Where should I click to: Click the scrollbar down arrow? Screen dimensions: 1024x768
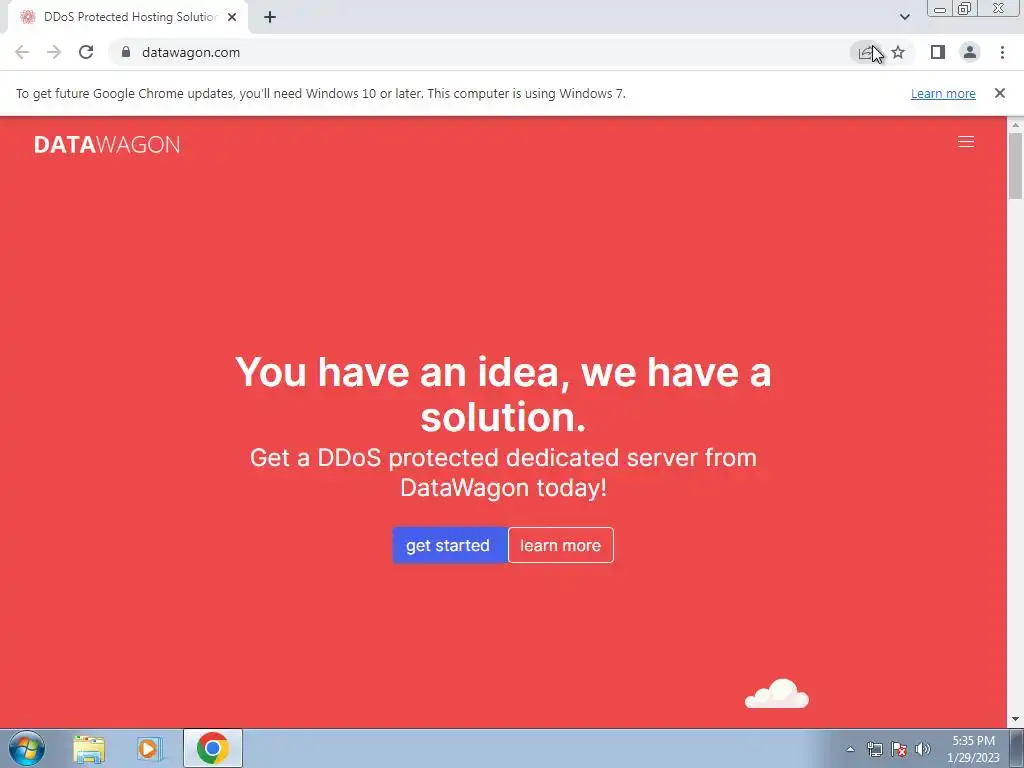point(1016,720)
